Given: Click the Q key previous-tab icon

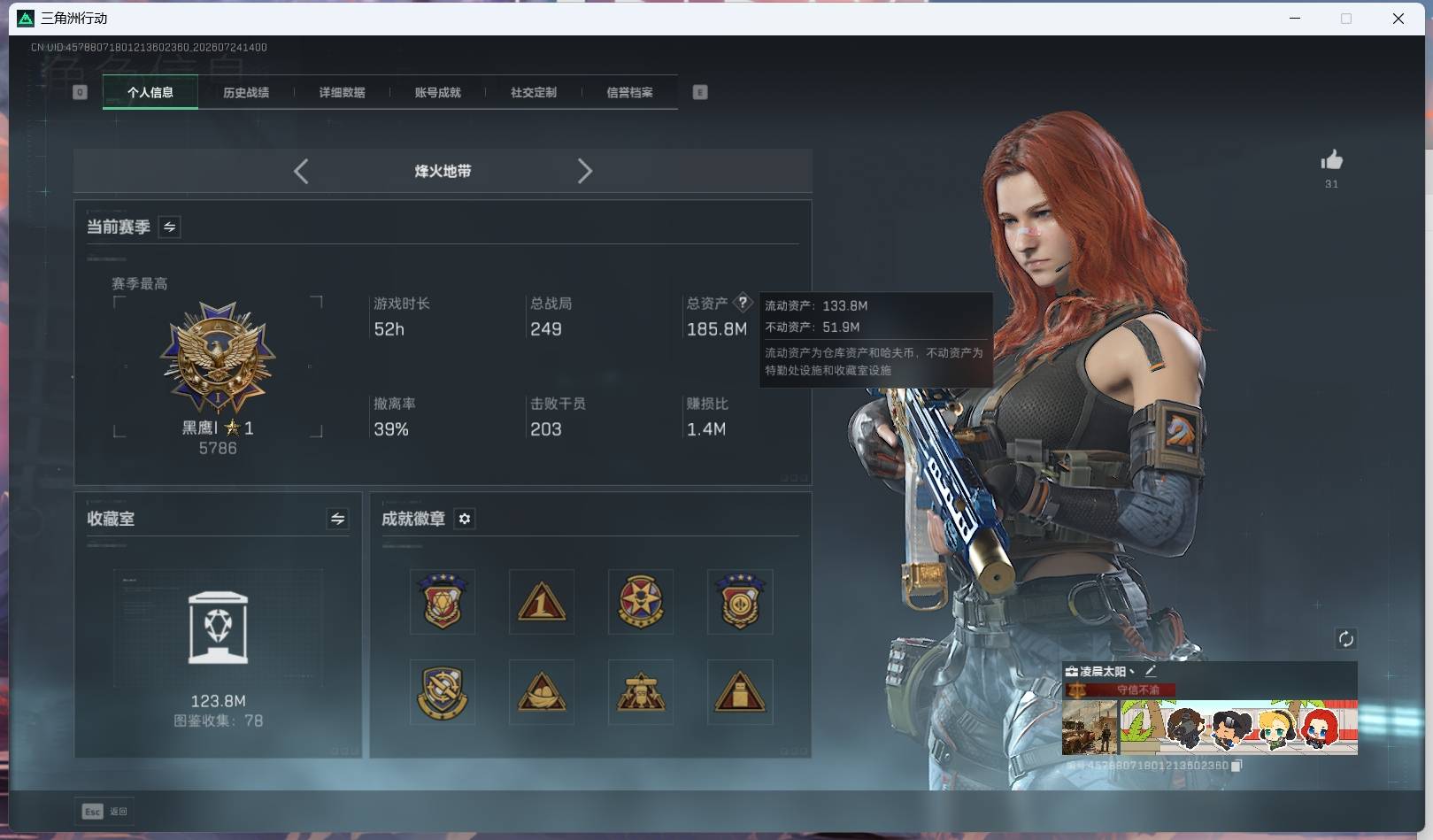Looking at the screenshot, I should click(80, 92).
